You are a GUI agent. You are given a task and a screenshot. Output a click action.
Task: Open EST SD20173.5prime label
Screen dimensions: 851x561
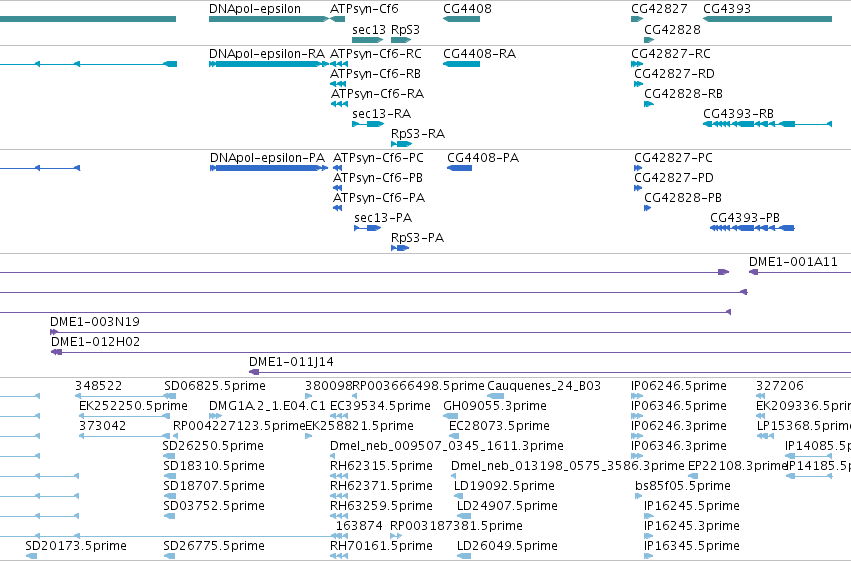[76, 546]
